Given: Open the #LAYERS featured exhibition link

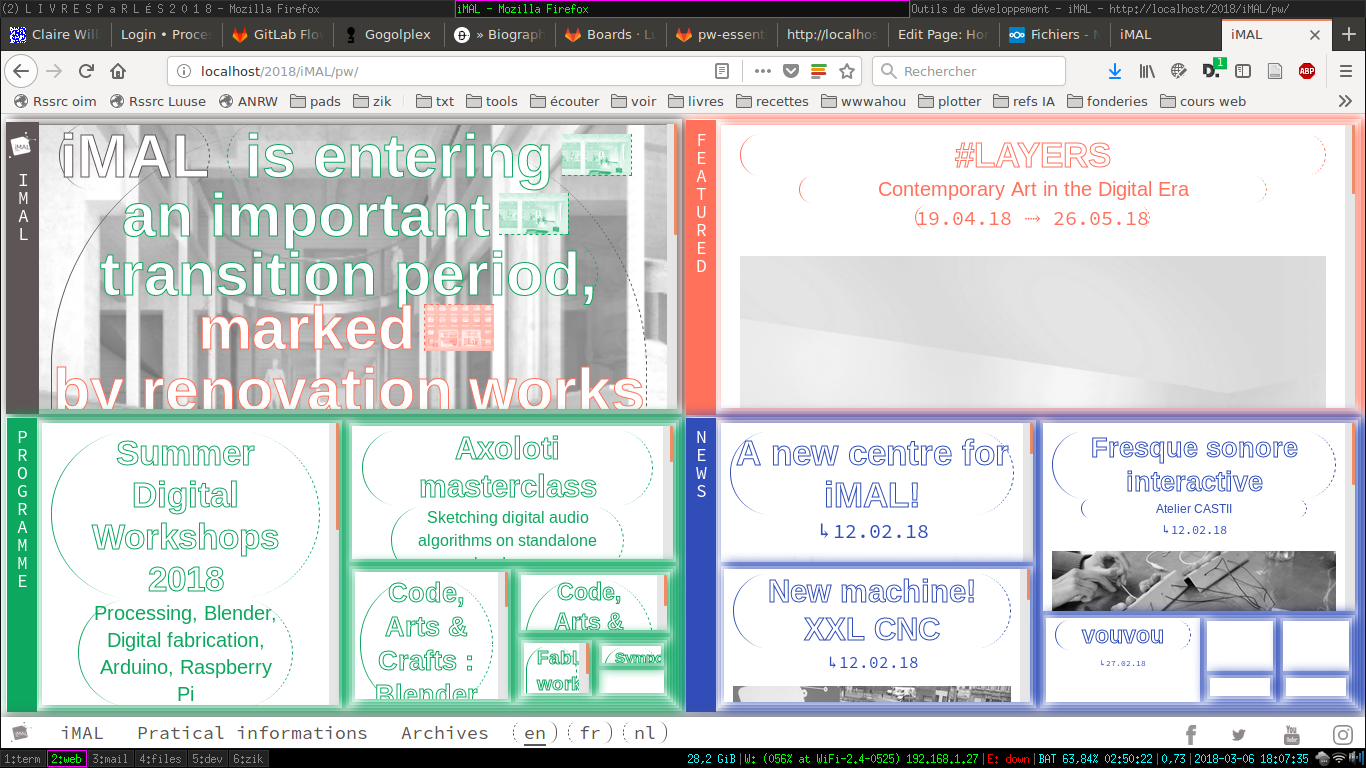Looking at the screenshot, I should [x=1032, y=156].
